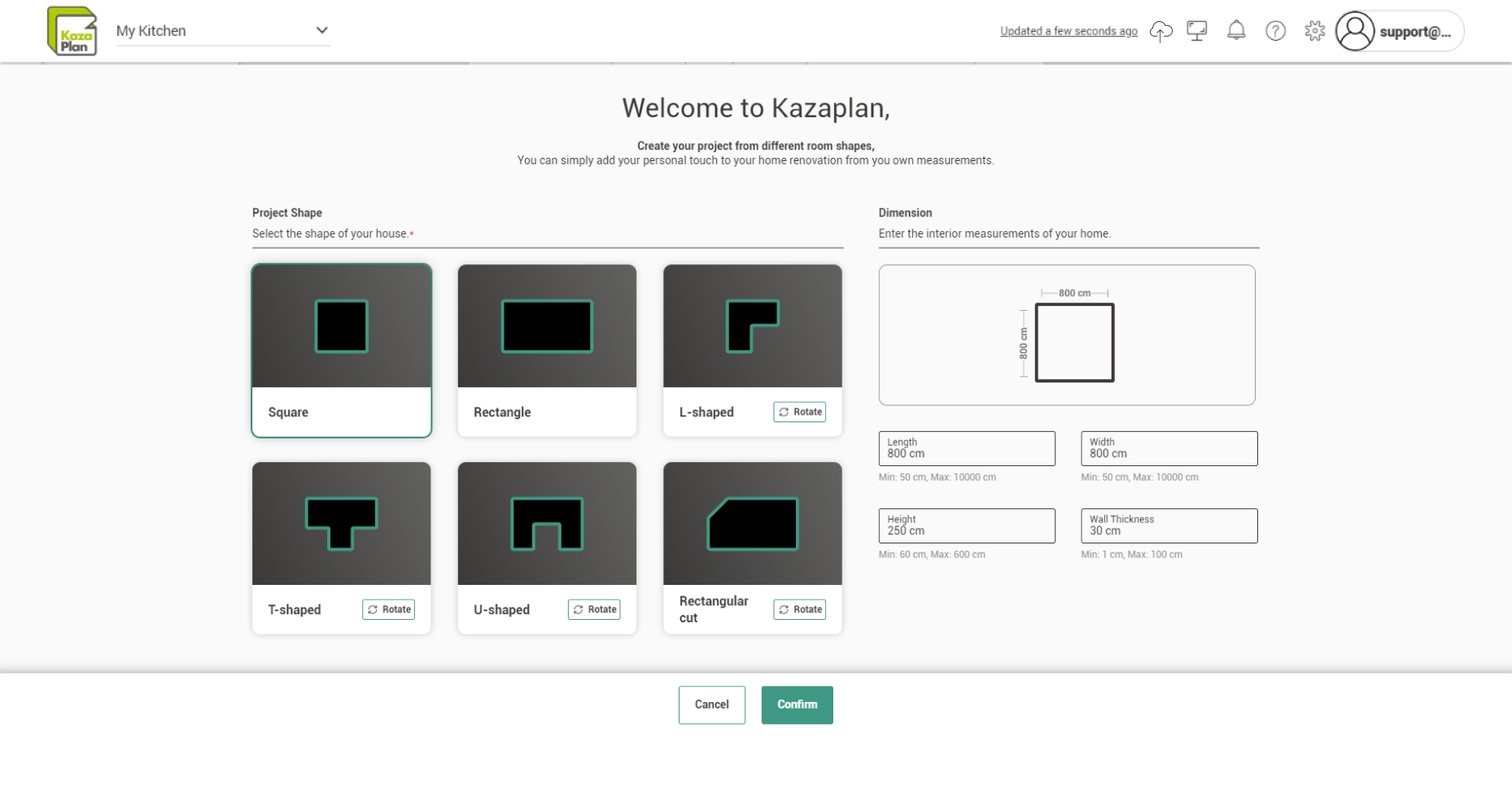The height and width of the screenshot is (807, 1512).
Task: Click the Length input field
Action: tap(967, 448)
